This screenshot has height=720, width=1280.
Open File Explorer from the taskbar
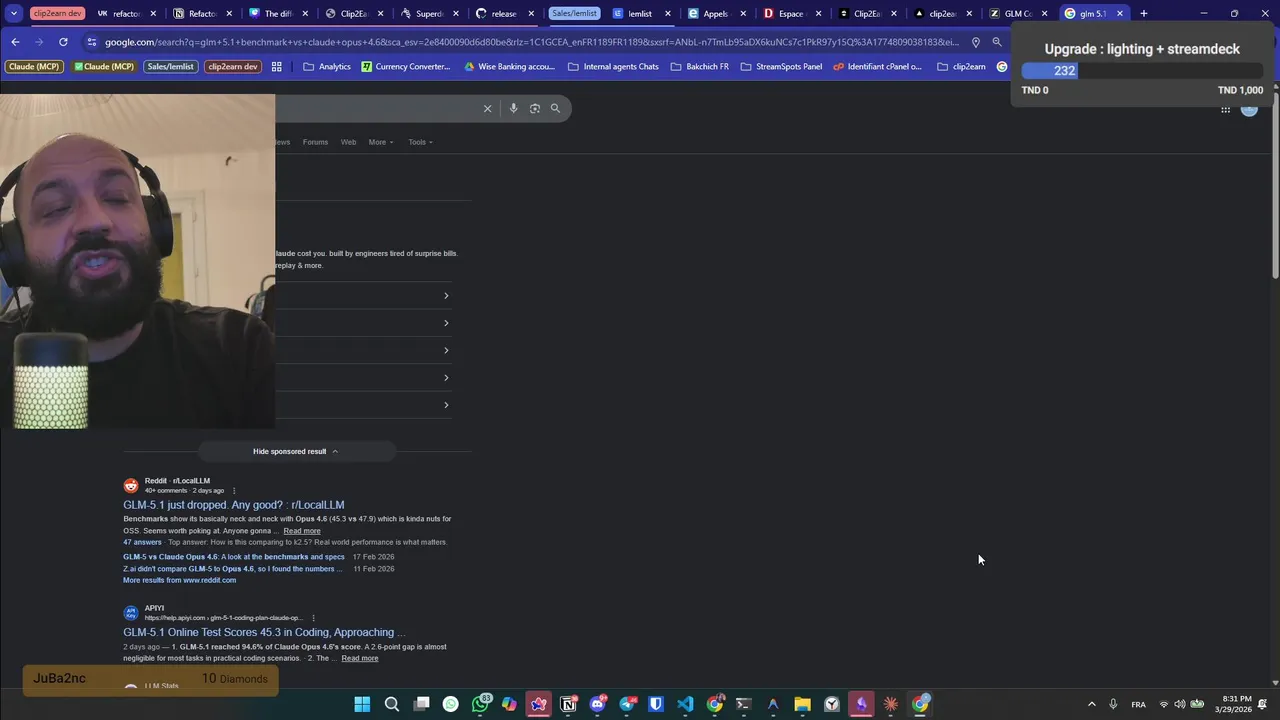[x=802, y=704]
